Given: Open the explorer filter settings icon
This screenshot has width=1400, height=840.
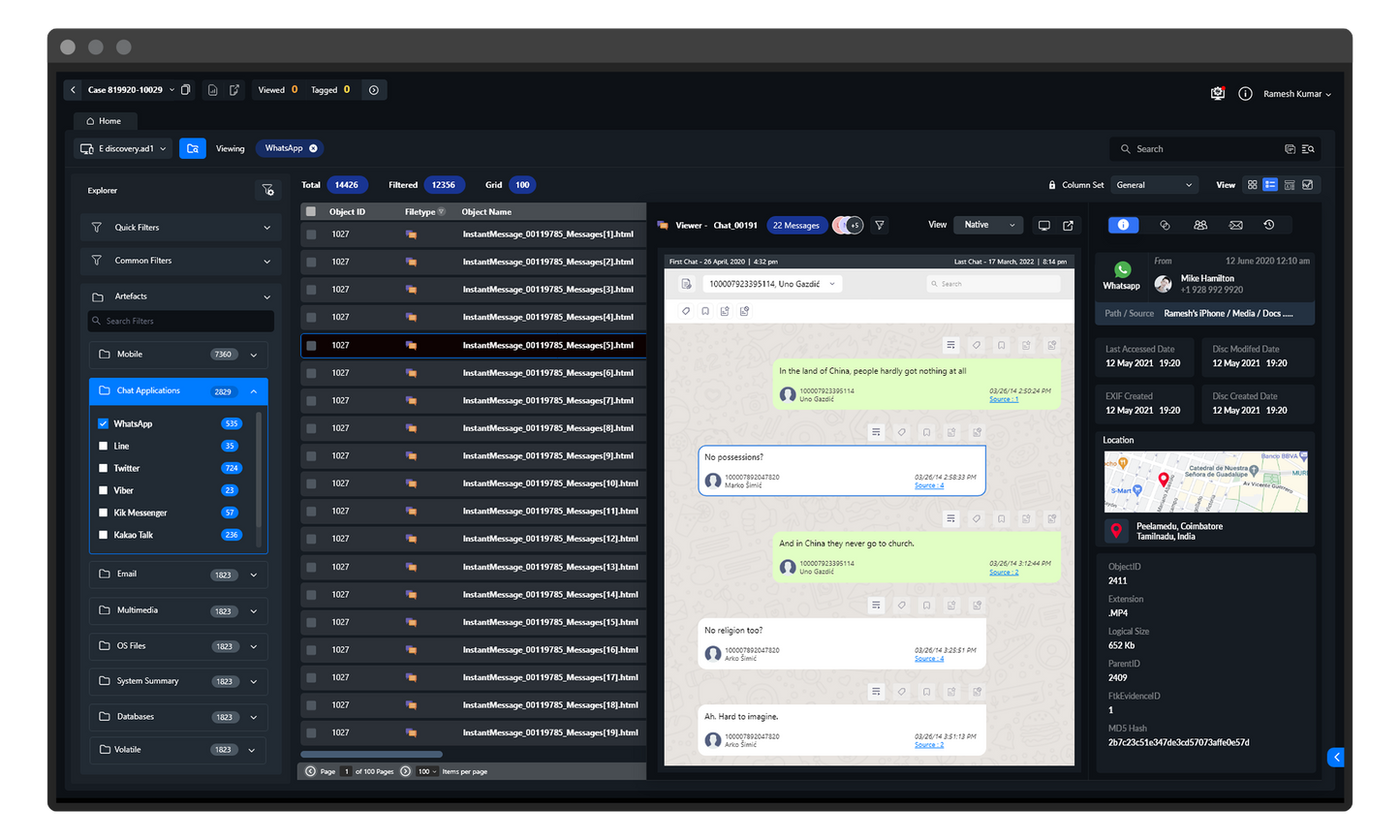Looking at the screenshot, I should [267, 191].
